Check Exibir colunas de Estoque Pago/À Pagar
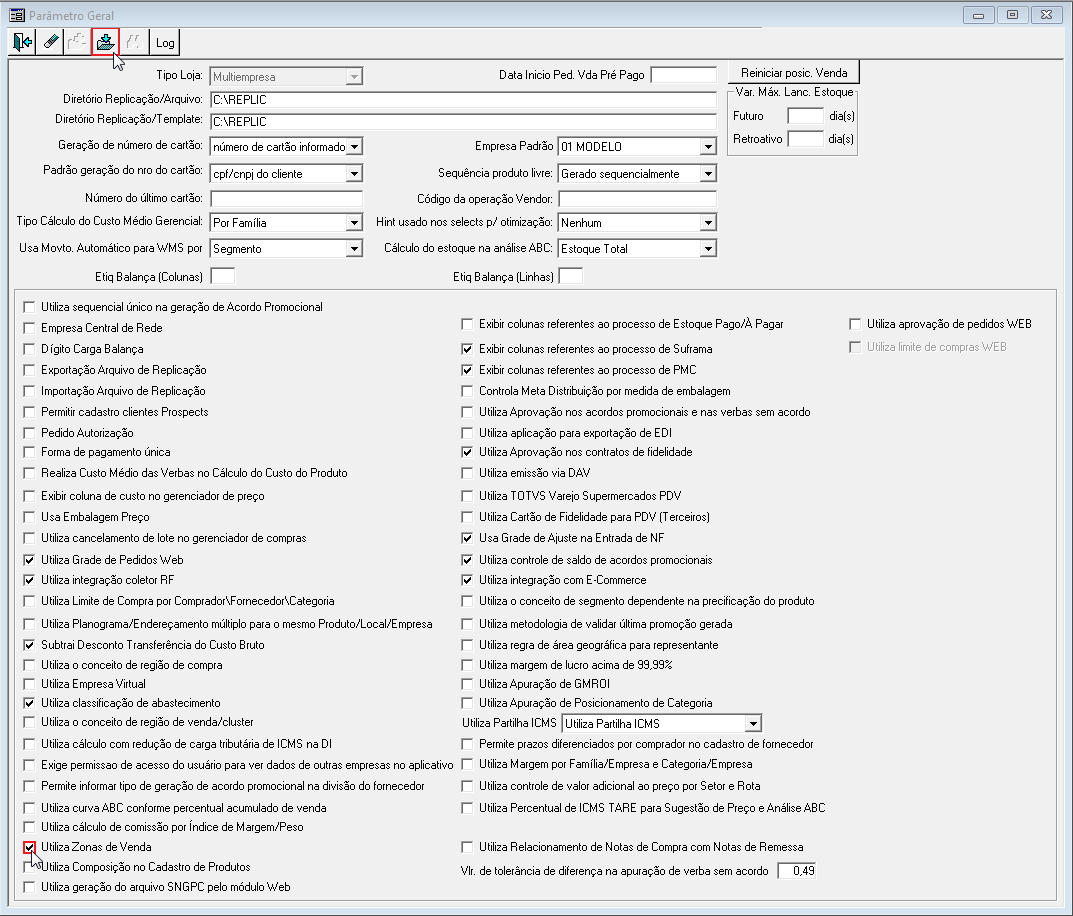 [467, 324]
